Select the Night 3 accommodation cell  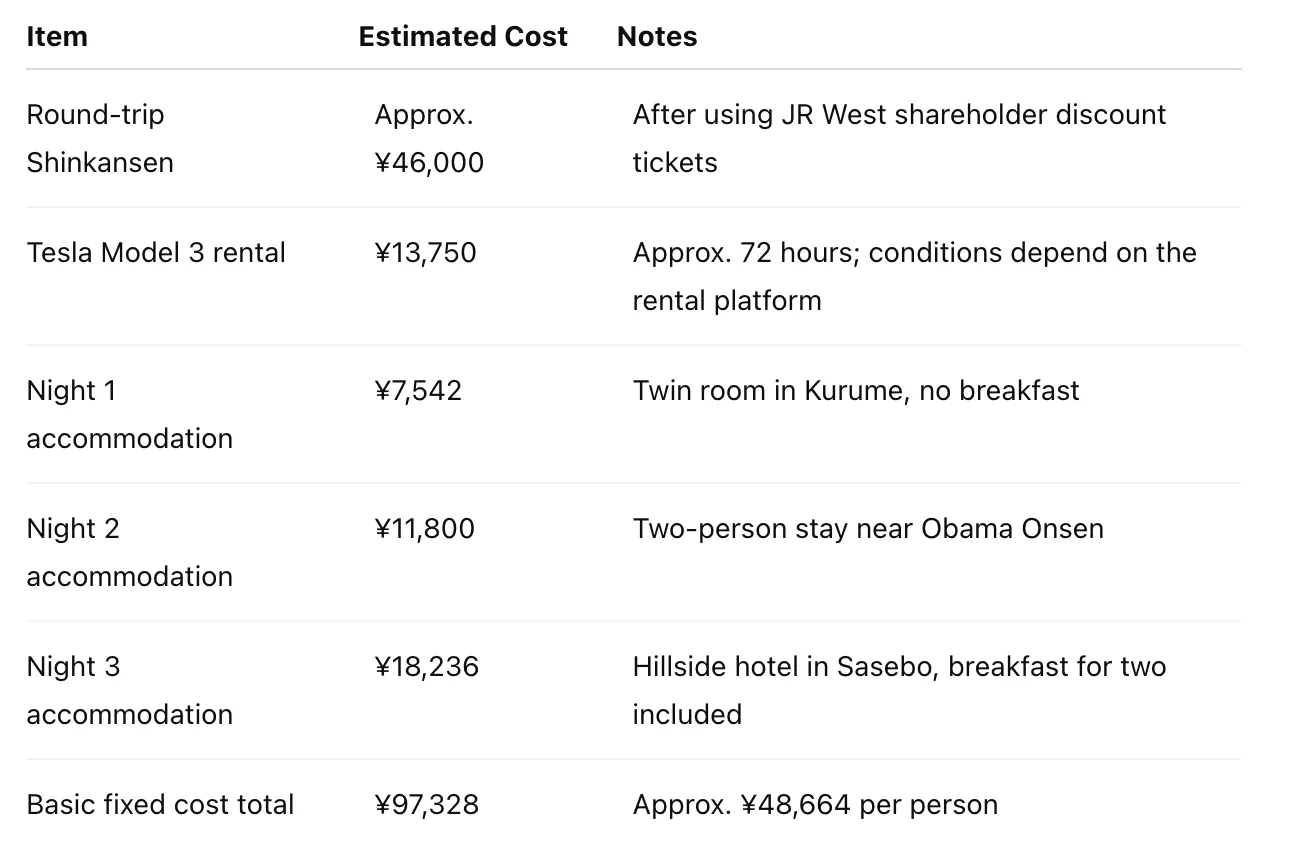click(129, 690)
